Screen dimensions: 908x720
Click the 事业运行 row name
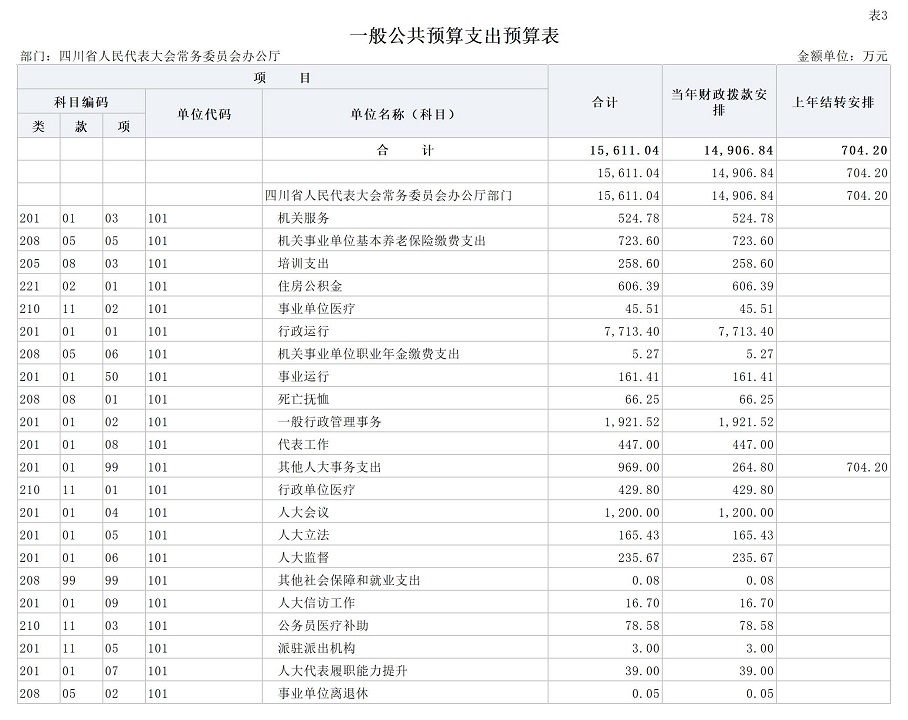(x=303, y=376)
